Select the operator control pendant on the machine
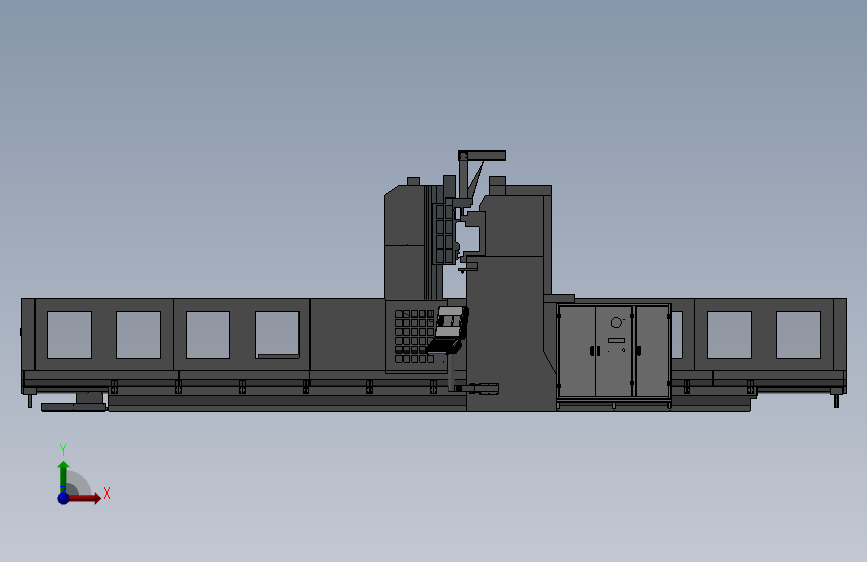The width and height of the screenshot is (867, 562). click(448, 330)
